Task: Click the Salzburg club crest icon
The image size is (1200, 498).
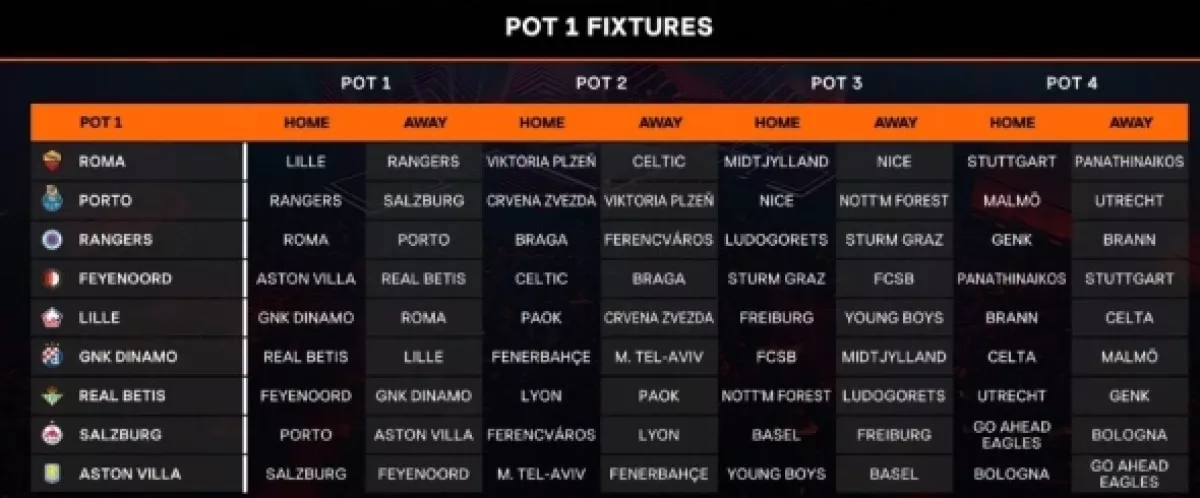Action: click(x=52, y=436)
